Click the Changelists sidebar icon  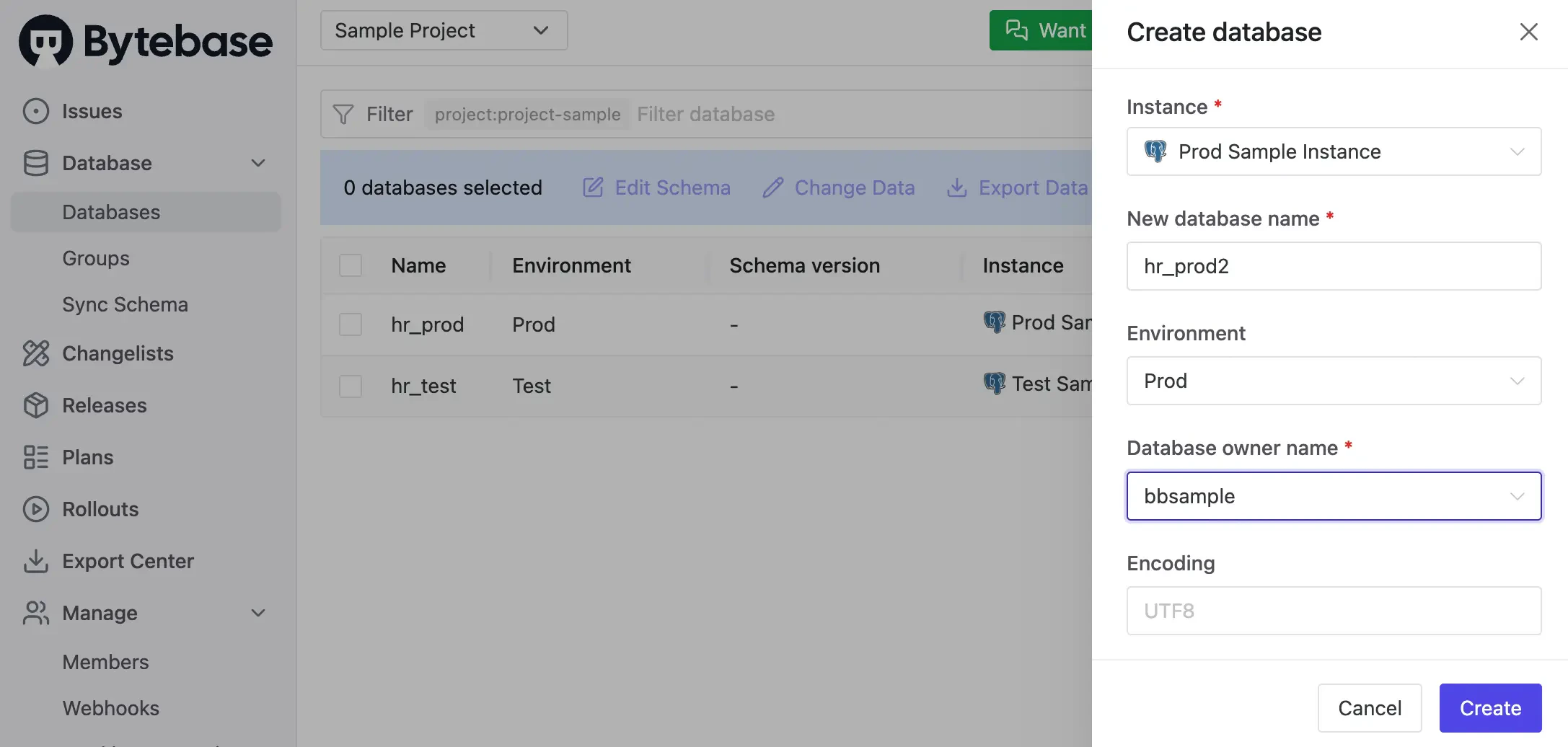tap(35, 353)
